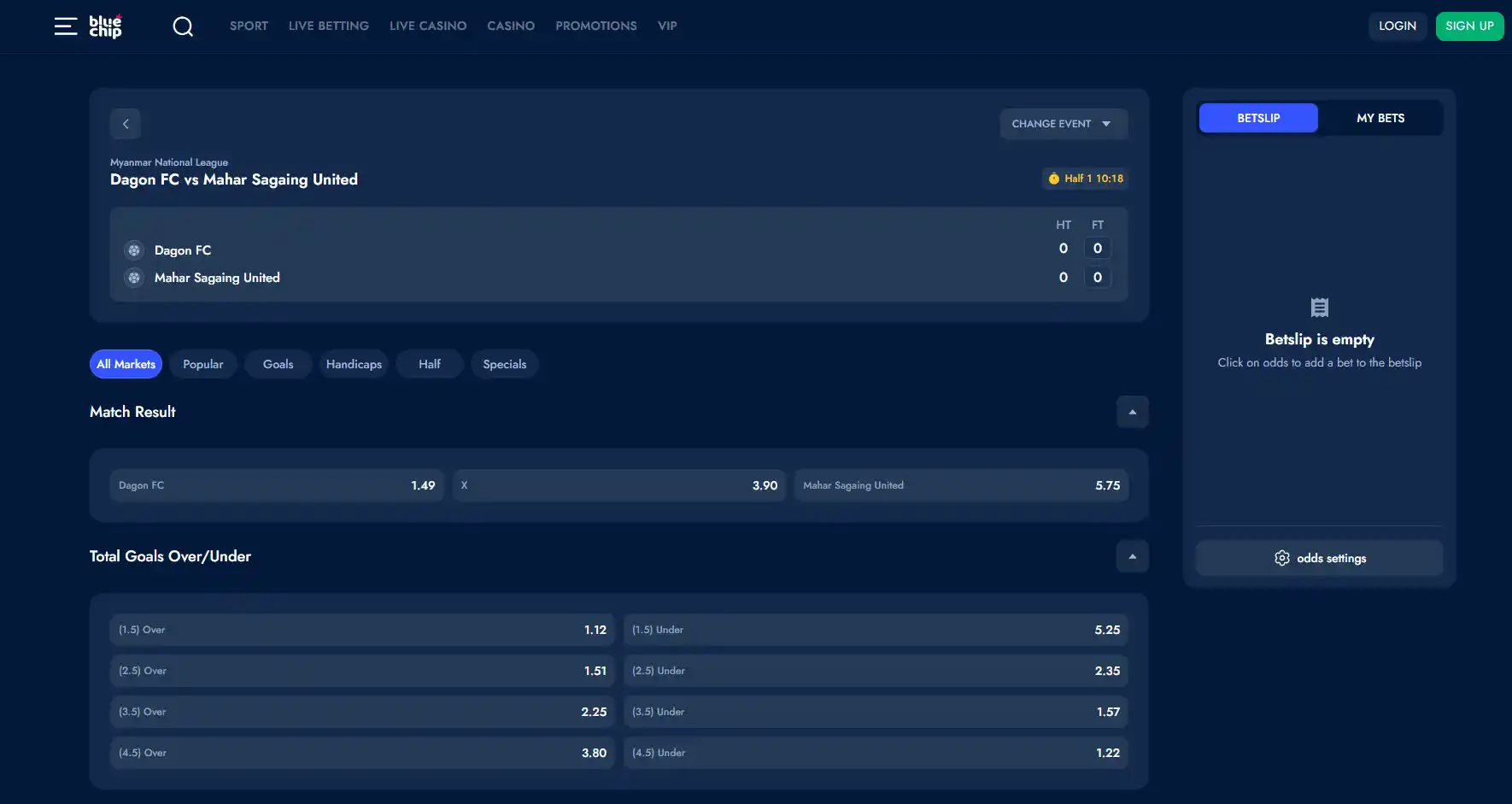Pick Over 2.5 goals odds 1.51
This screenshot has width=1512, height=804.
[x=362, y=671]
